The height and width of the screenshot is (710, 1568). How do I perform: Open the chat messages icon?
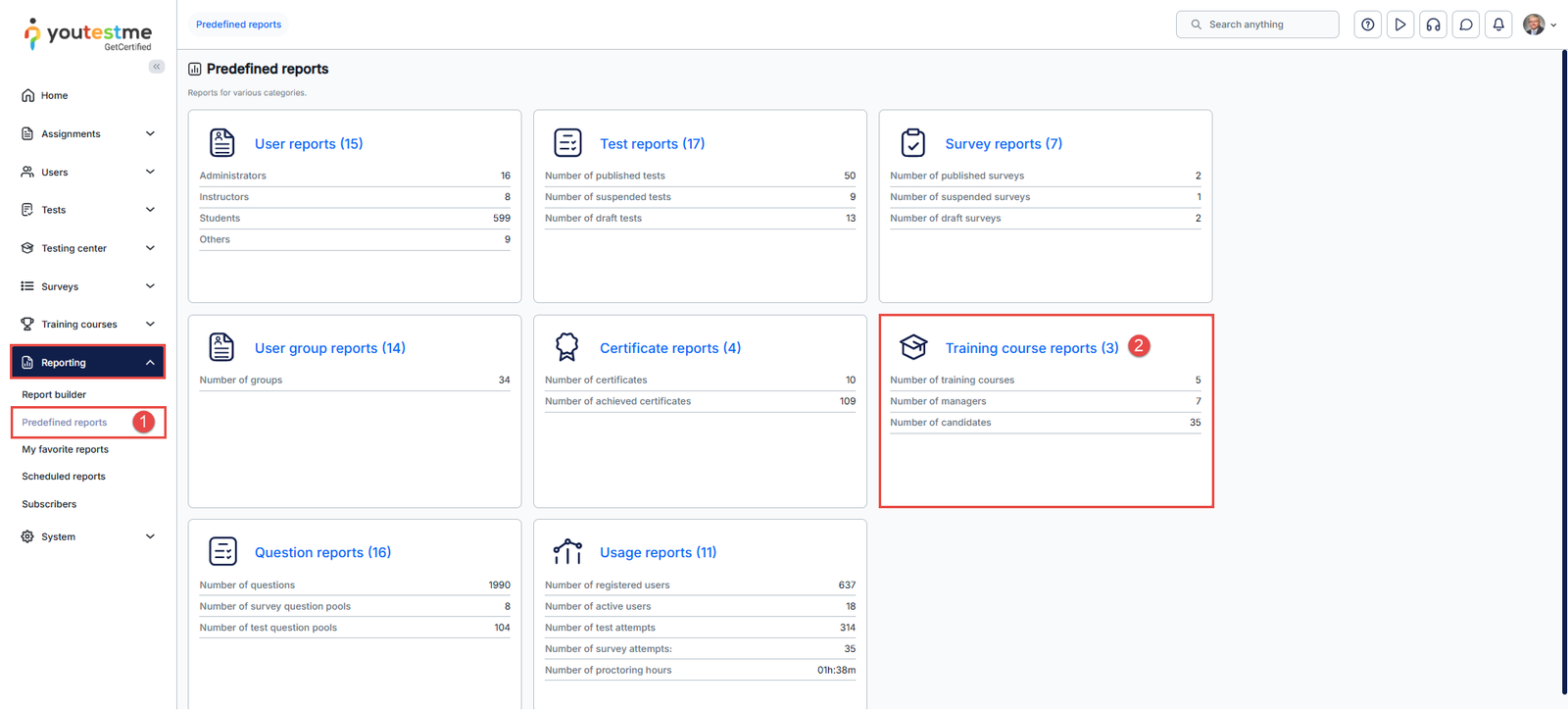pos(1466,25)
